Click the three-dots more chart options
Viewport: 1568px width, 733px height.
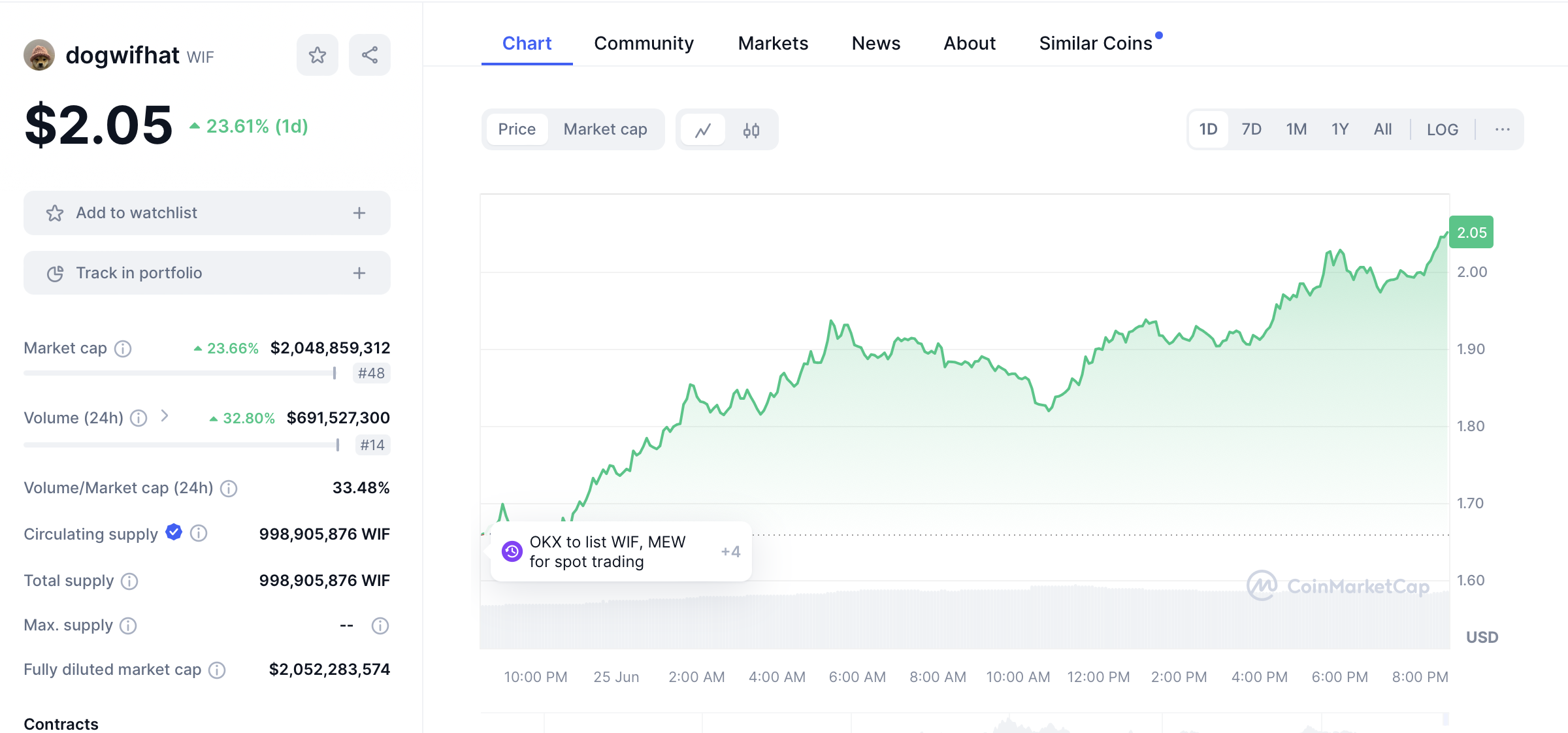[x=1502, y=129]
